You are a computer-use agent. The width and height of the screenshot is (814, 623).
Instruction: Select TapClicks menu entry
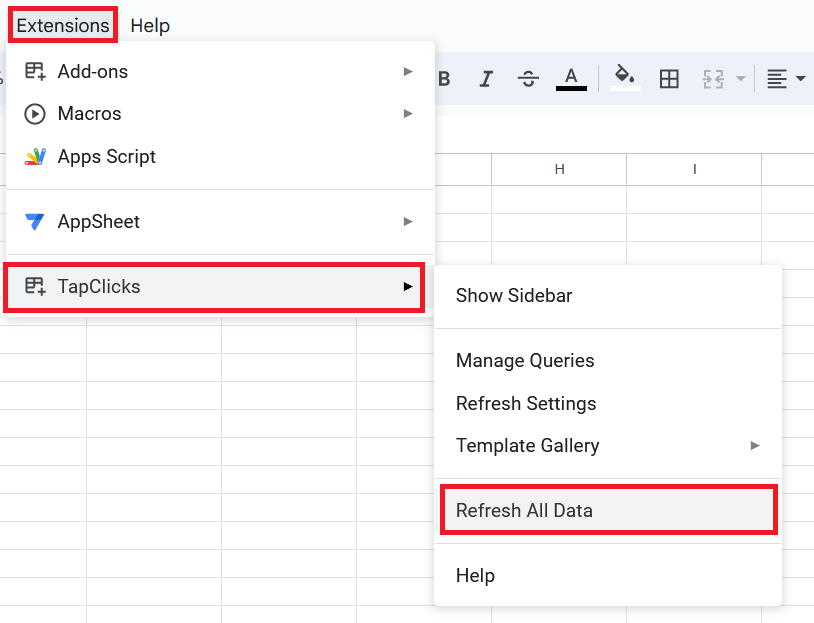click(214, 287)
